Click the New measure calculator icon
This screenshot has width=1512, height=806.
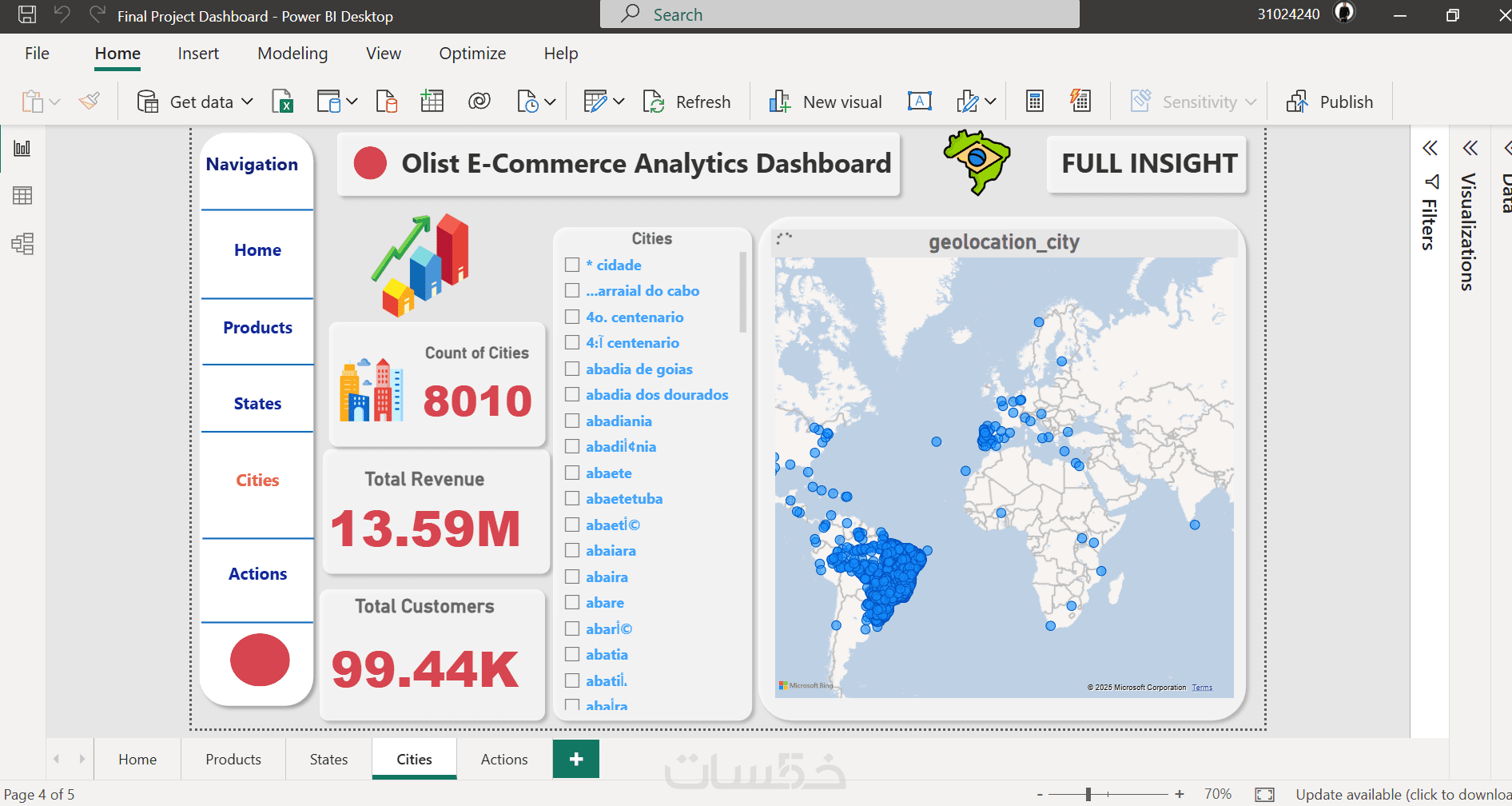coord(1035,102)
